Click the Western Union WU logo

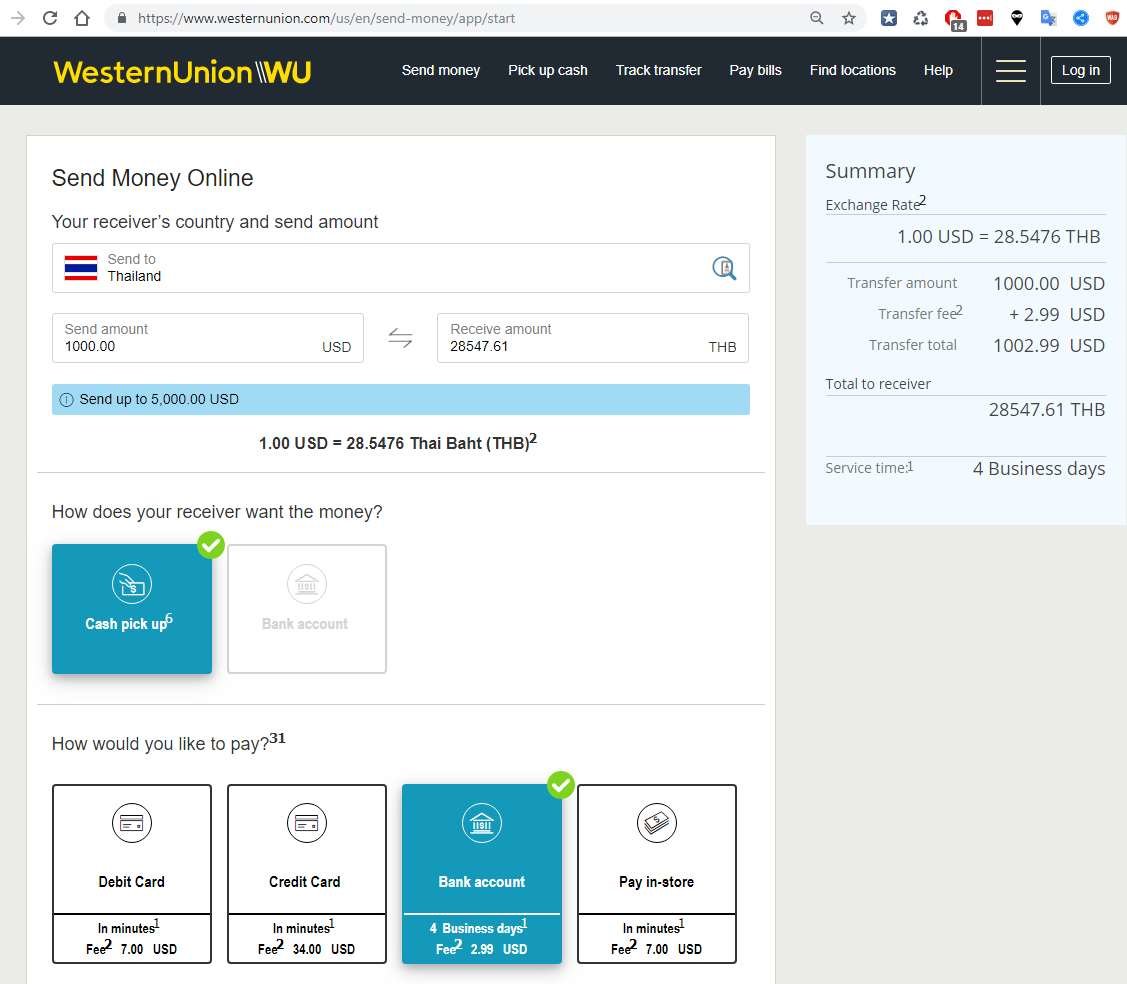[182, 72]
